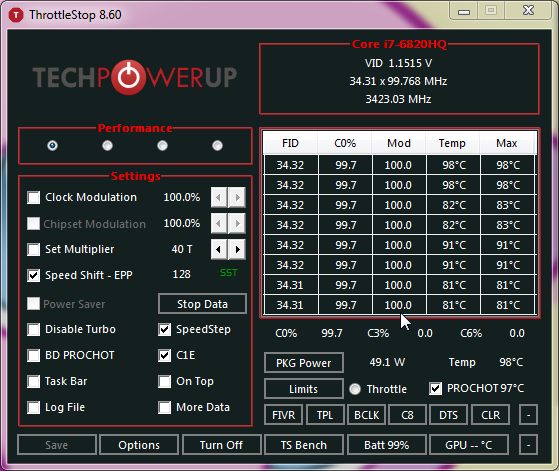Image resolution: width=559 pixels, height=471 pixels.
Task: Enable the Clock Modulation checkbox
Action: 34,197
